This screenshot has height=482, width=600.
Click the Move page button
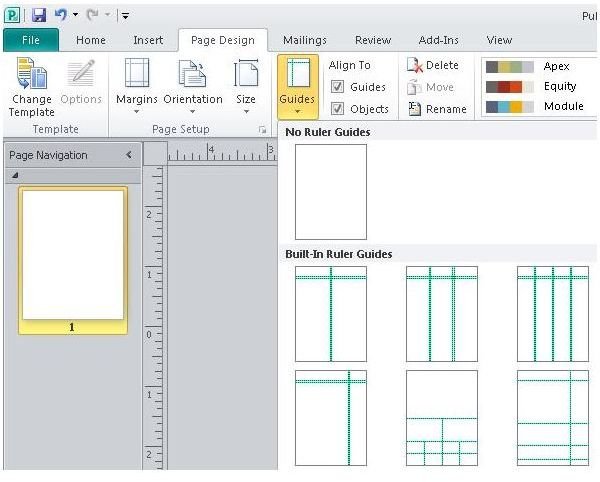tap(430, 87)
